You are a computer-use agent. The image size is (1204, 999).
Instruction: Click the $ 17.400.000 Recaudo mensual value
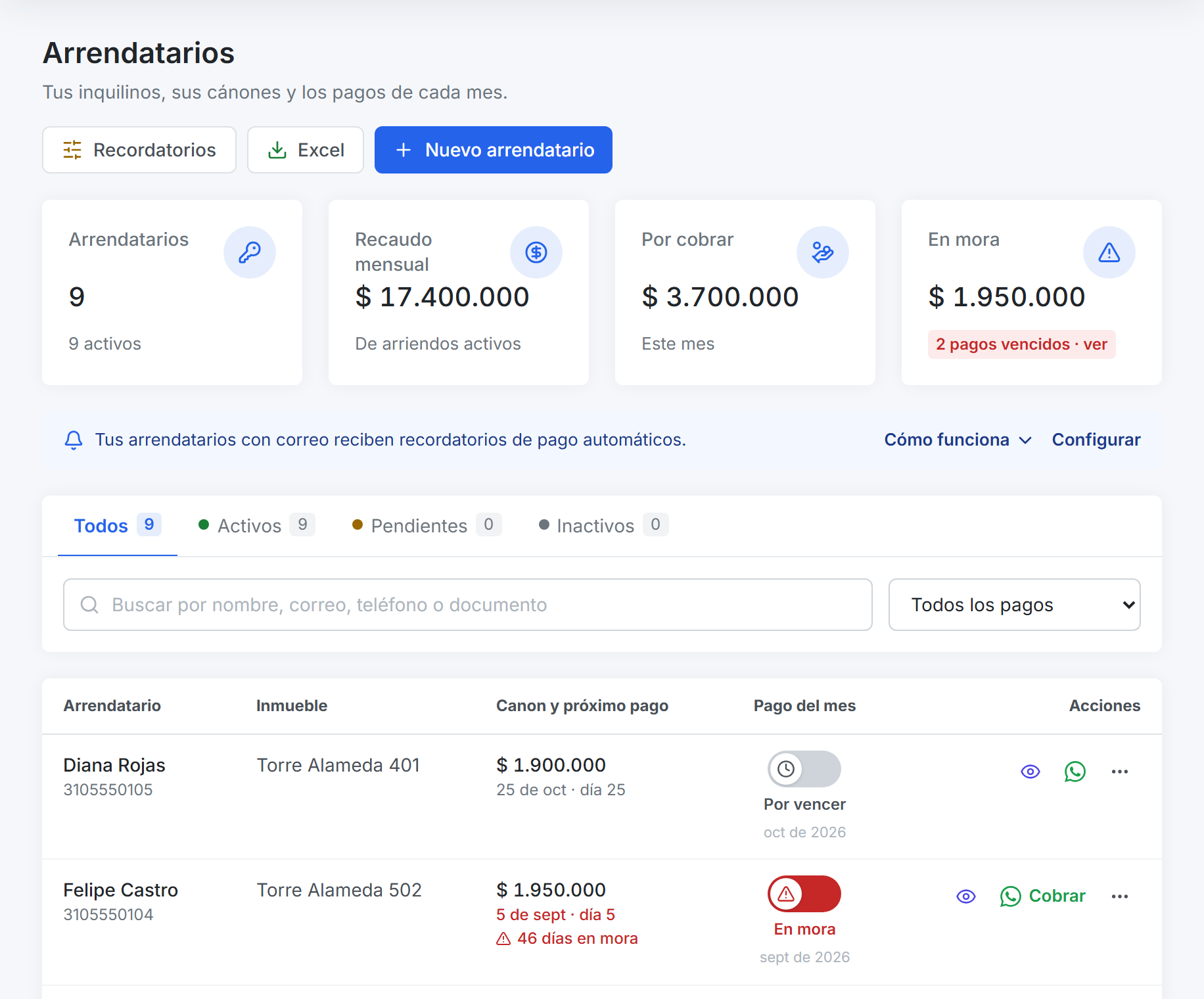442,297
